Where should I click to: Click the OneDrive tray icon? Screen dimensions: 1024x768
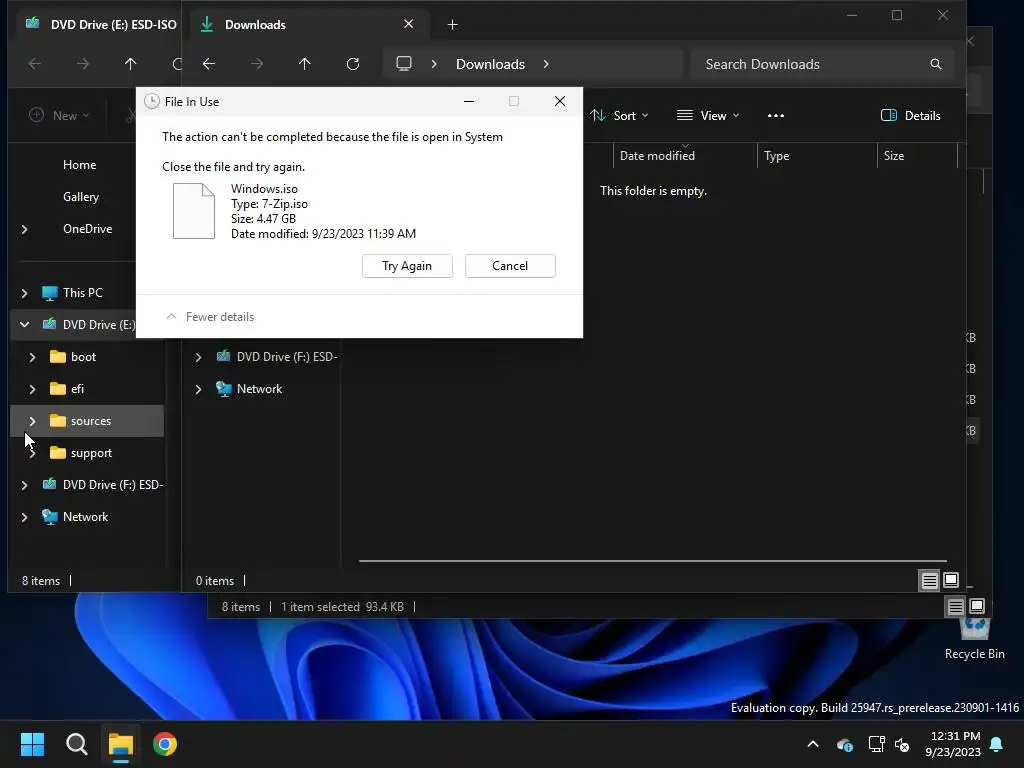click(x=844, y=744)
